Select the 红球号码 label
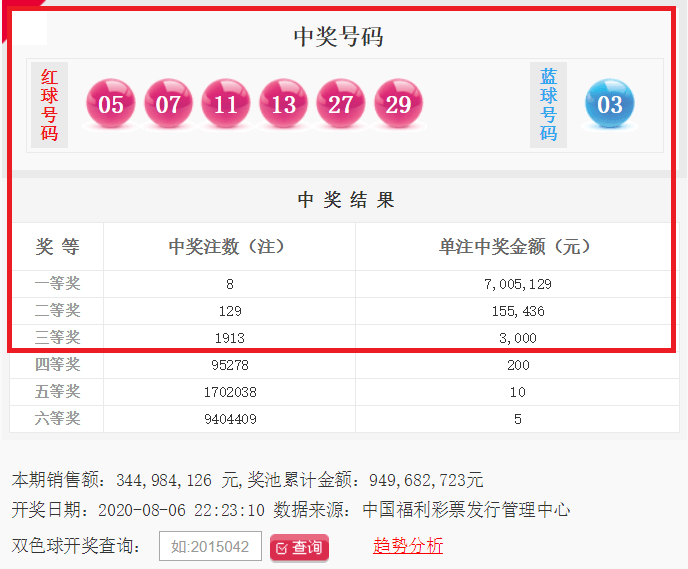688x569 pixels. [x=49, y=105]
